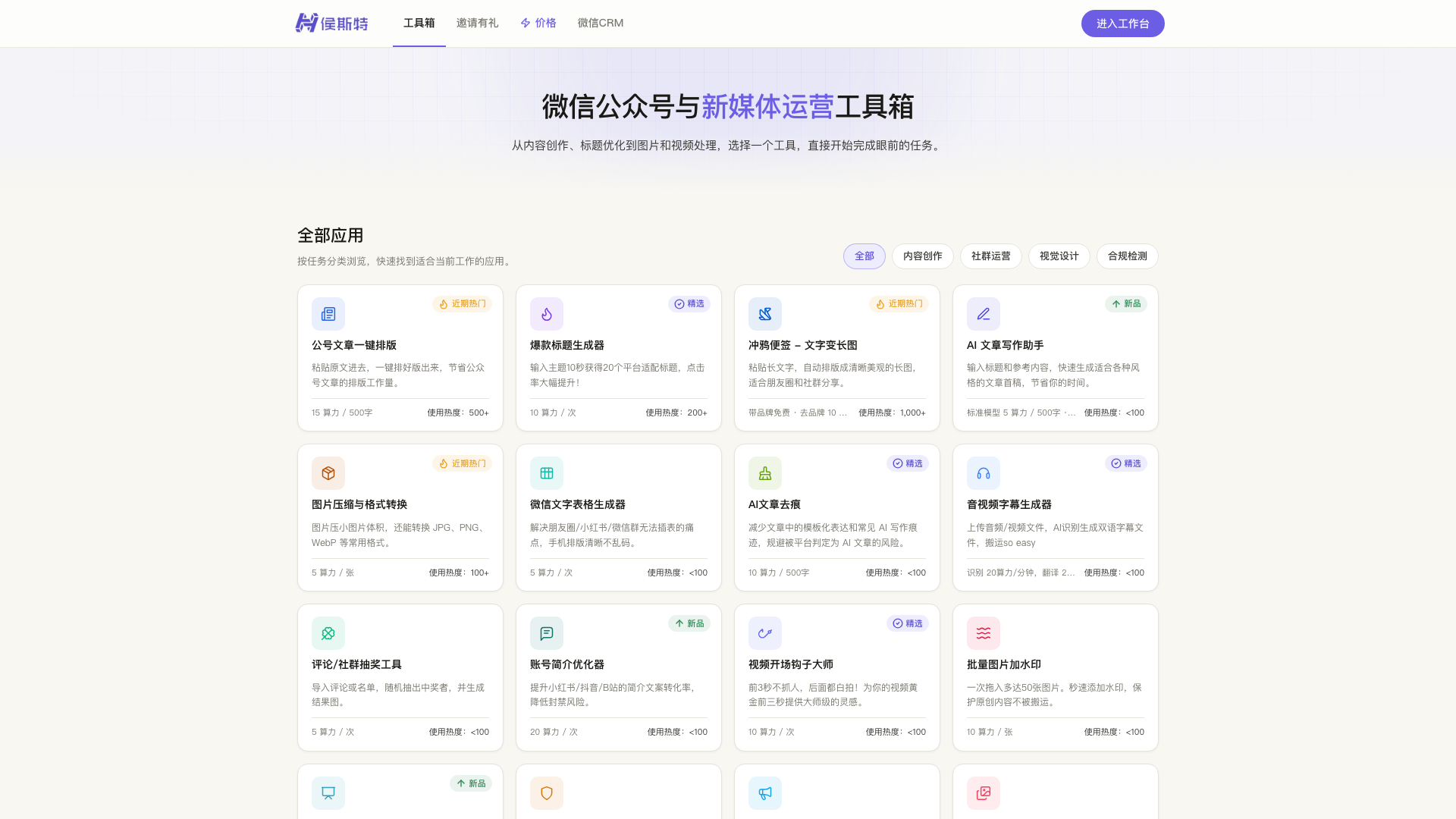Open the 音视频字幕生成器 headphones icon
The image size is (1456, 819).
(x=984, y=473)
